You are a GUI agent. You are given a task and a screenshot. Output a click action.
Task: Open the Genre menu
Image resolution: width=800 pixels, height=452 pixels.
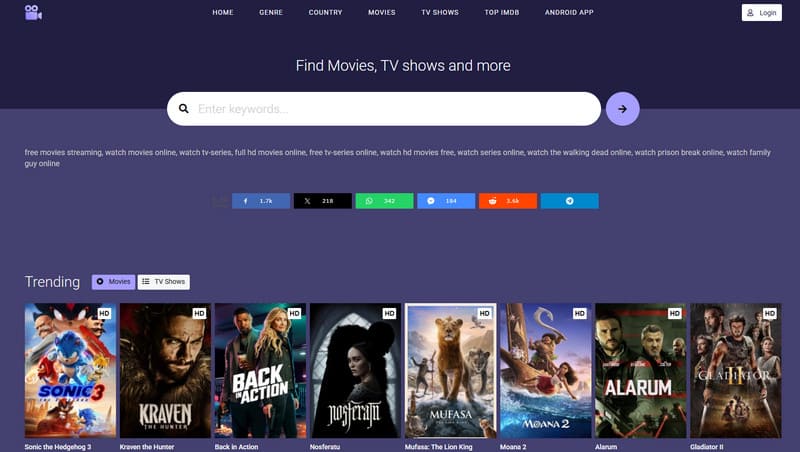point(270,13)
